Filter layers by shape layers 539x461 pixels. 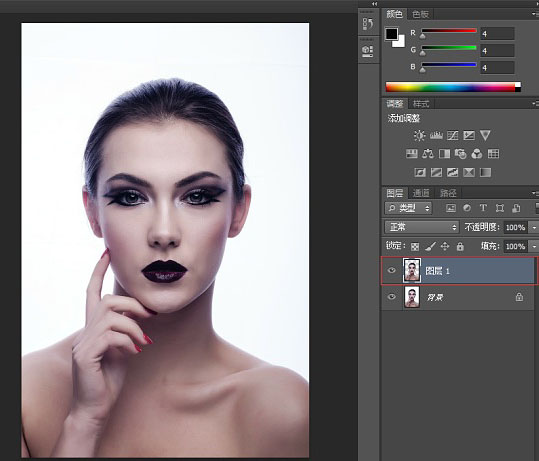click(499, 208)
